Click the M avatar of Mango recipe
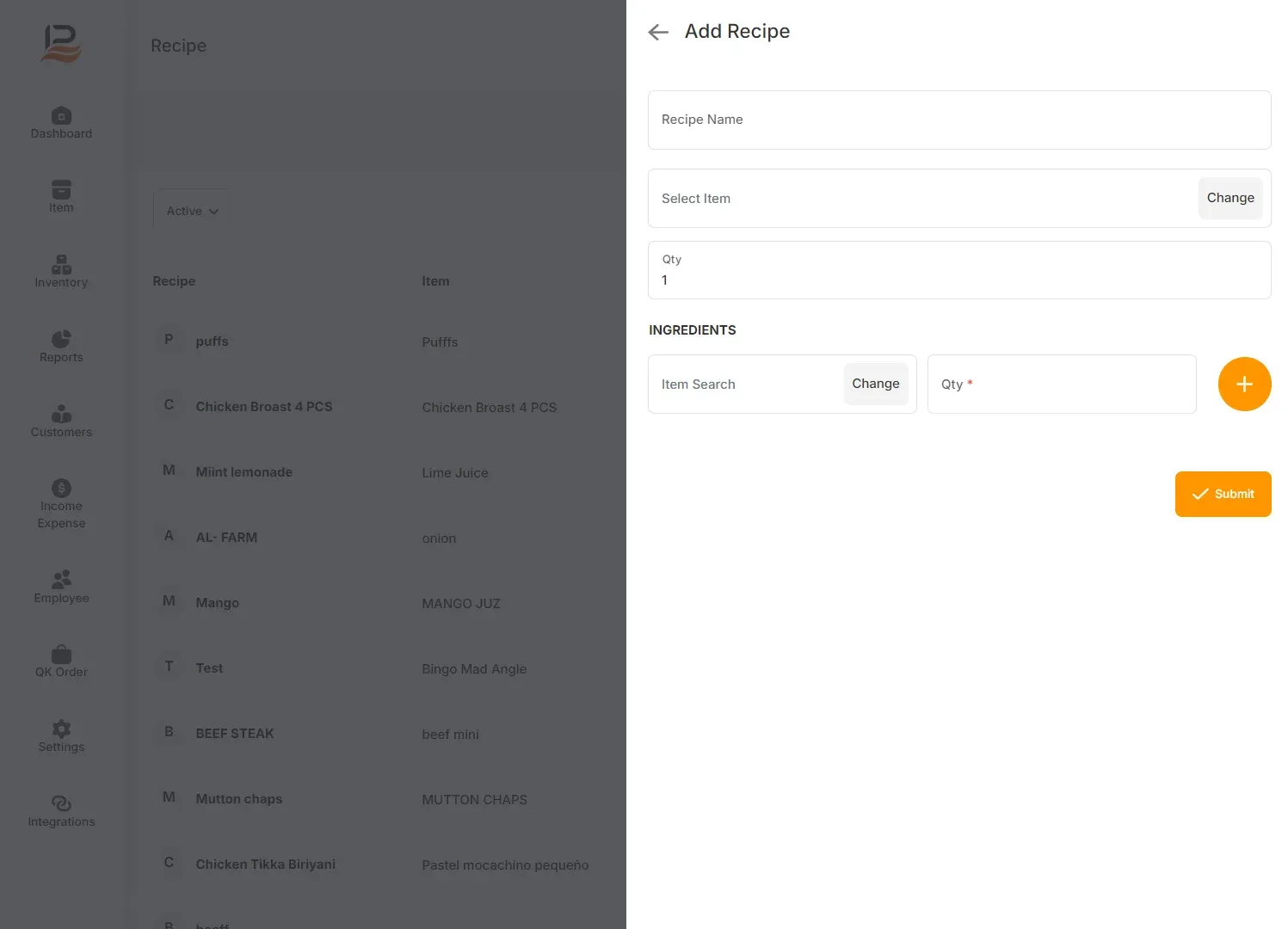The height and width of the screenshot is (929, 1288). 169,601
